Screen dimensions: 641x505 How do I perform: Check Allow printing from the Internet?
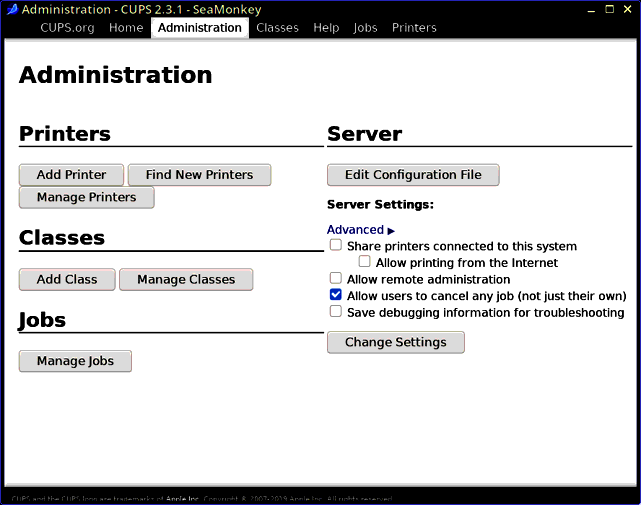364,261
